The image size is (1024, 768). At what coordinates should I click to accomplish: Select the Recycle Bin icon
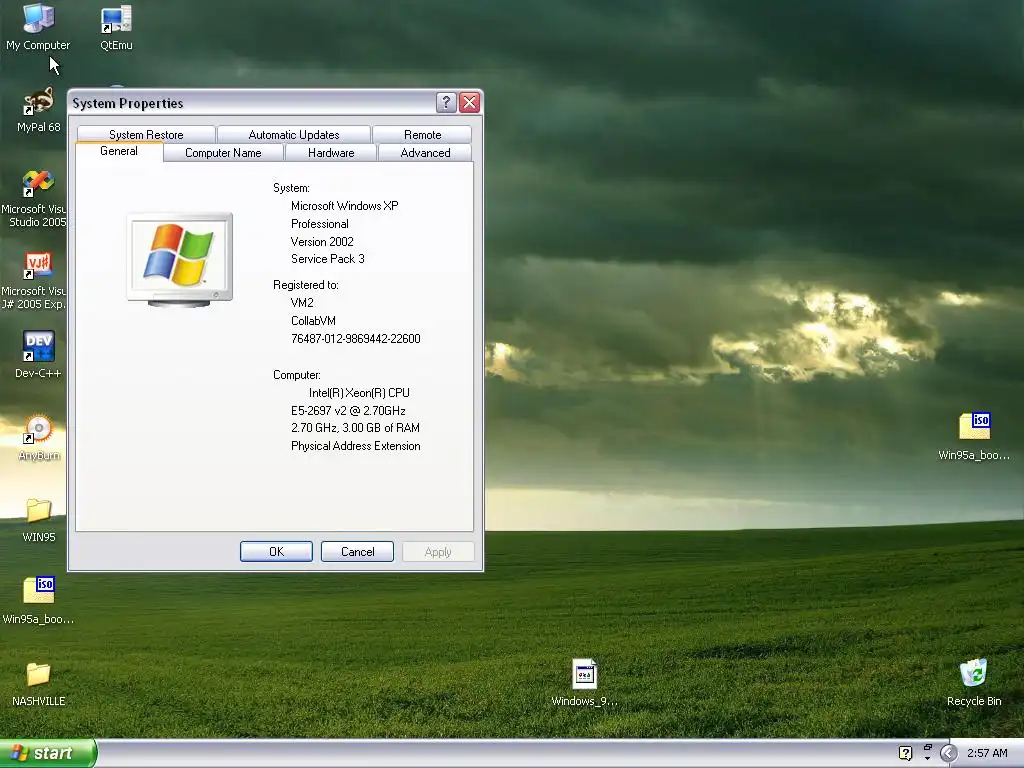pyautogui.click(x=974, y=682)
